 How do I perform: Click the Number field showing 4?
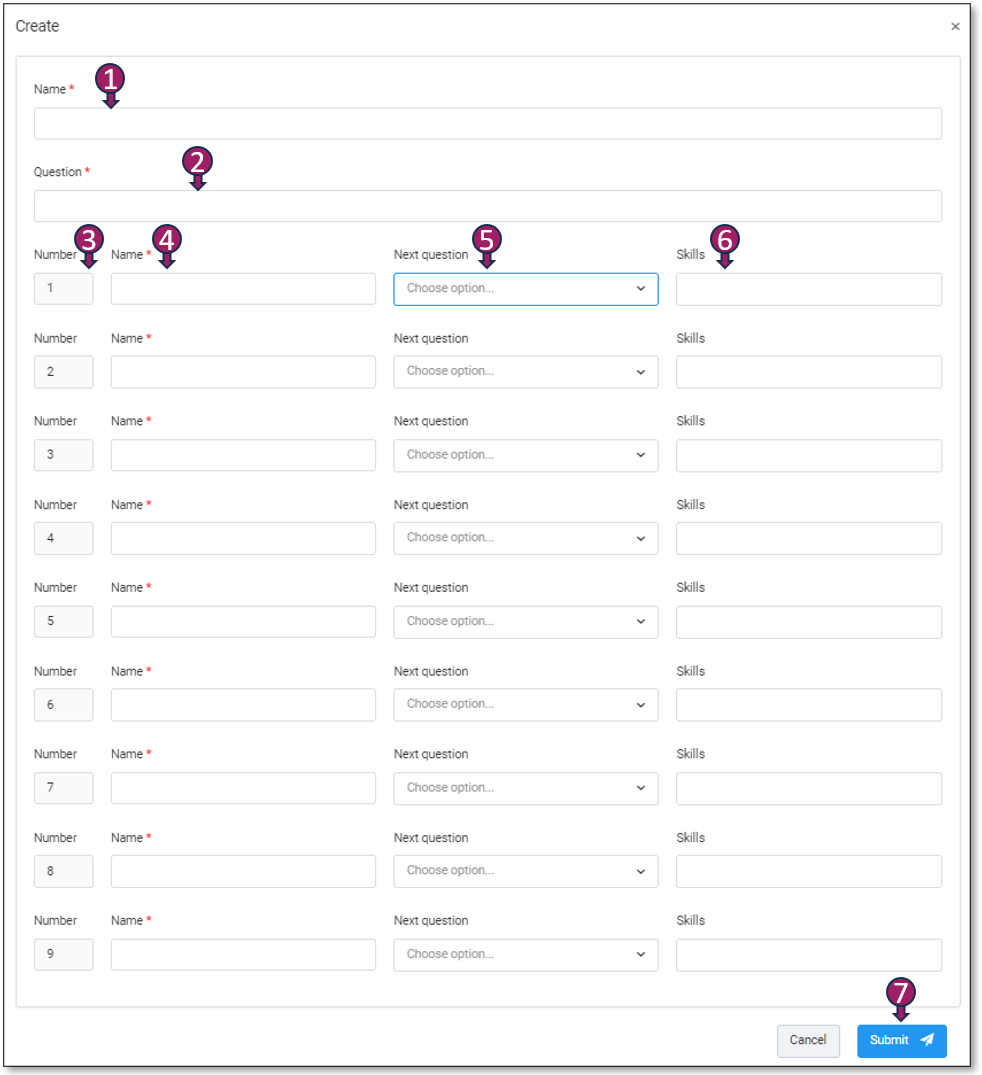pos(63,538)
